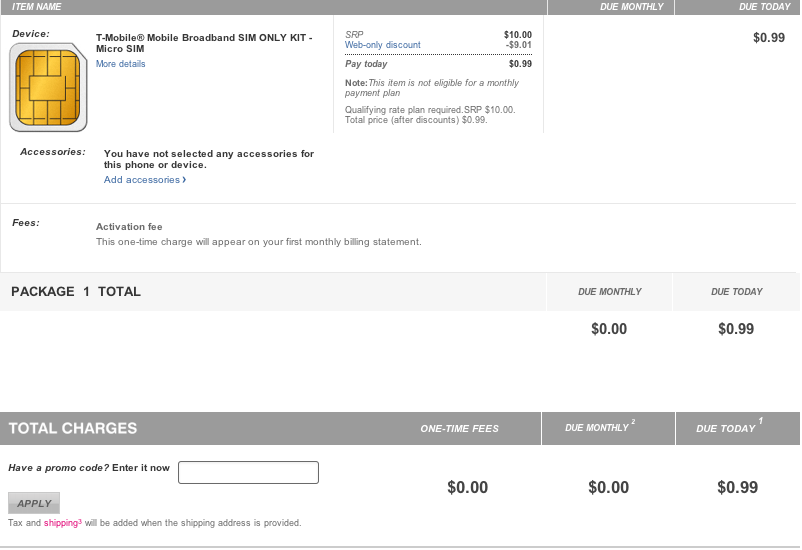
Task: Open the More details link
Action: (x=121, y=64)
